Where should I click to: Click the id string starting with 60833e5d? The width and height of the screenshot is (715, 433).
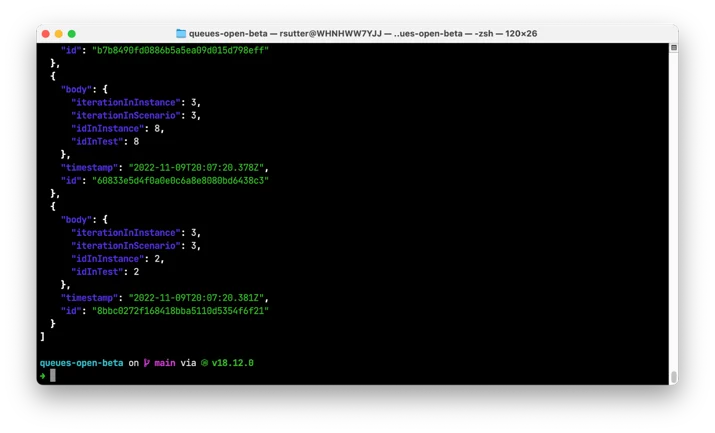pyautogui.click(x=181, y=180)
